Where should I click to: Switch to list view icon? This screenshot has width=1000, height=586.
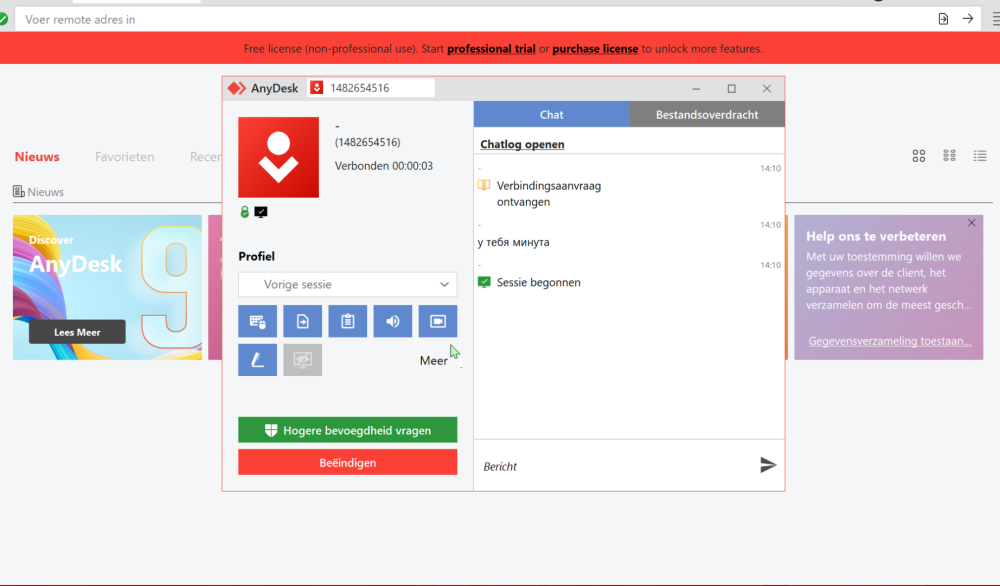(x=980, y=156)
